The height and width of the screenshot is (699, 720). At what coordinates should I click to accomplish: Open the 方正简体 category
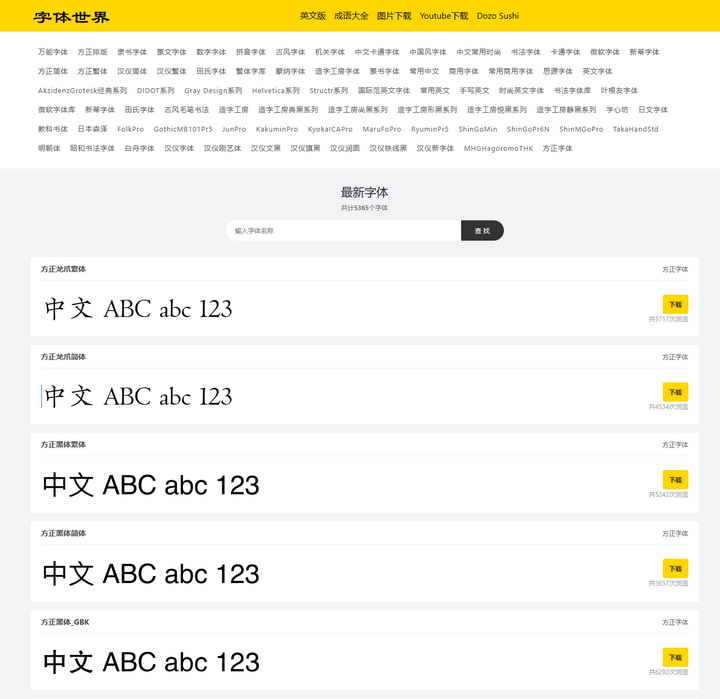53,71
